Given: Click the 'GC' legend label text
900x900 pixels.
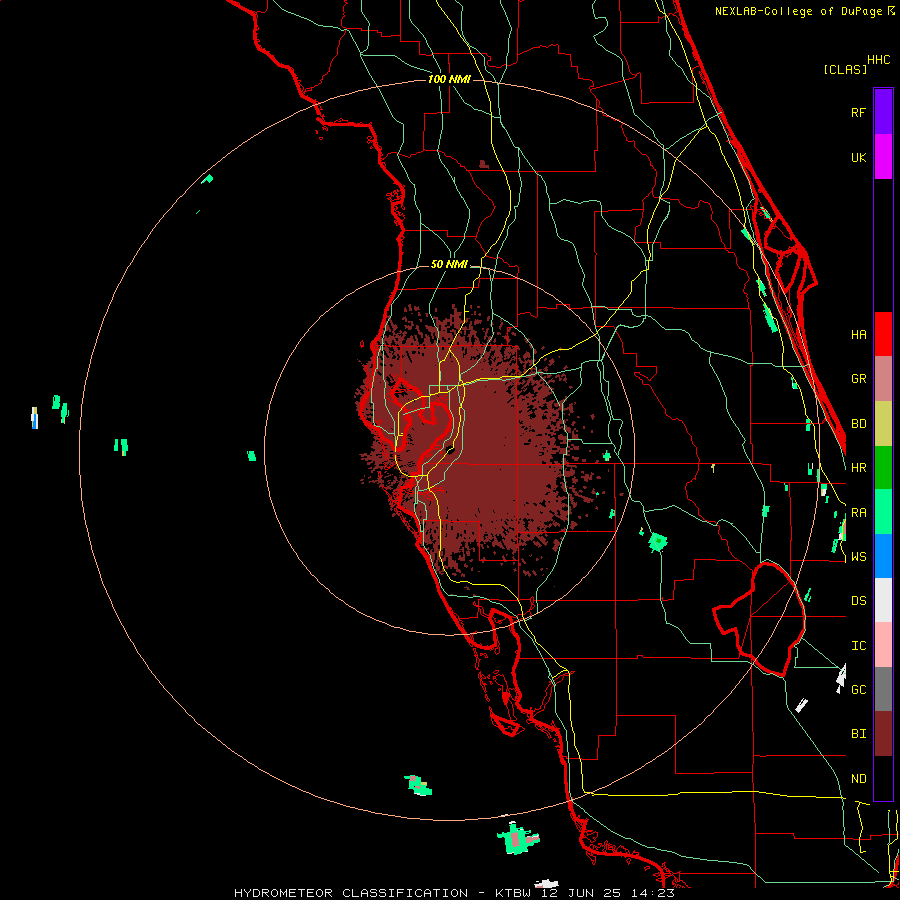Looking at the screenshot, I should tap(858, 689).
